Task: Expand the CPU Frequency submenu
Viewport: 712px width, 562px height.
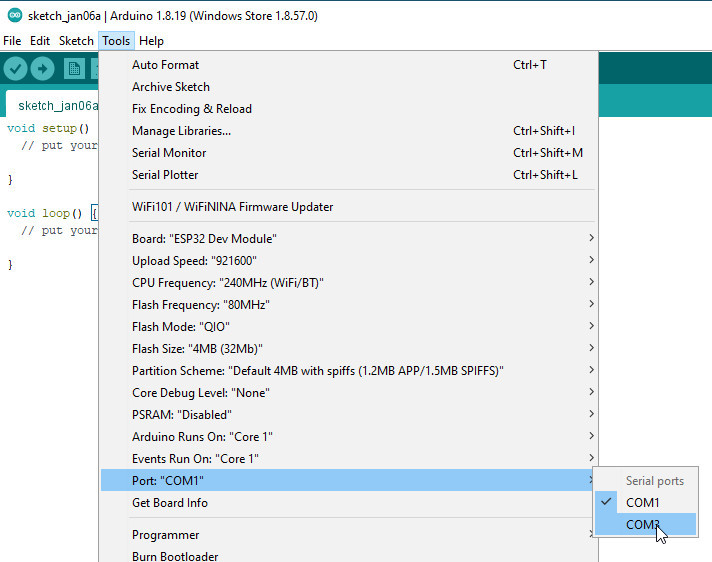Action: (x=348, y=283)
